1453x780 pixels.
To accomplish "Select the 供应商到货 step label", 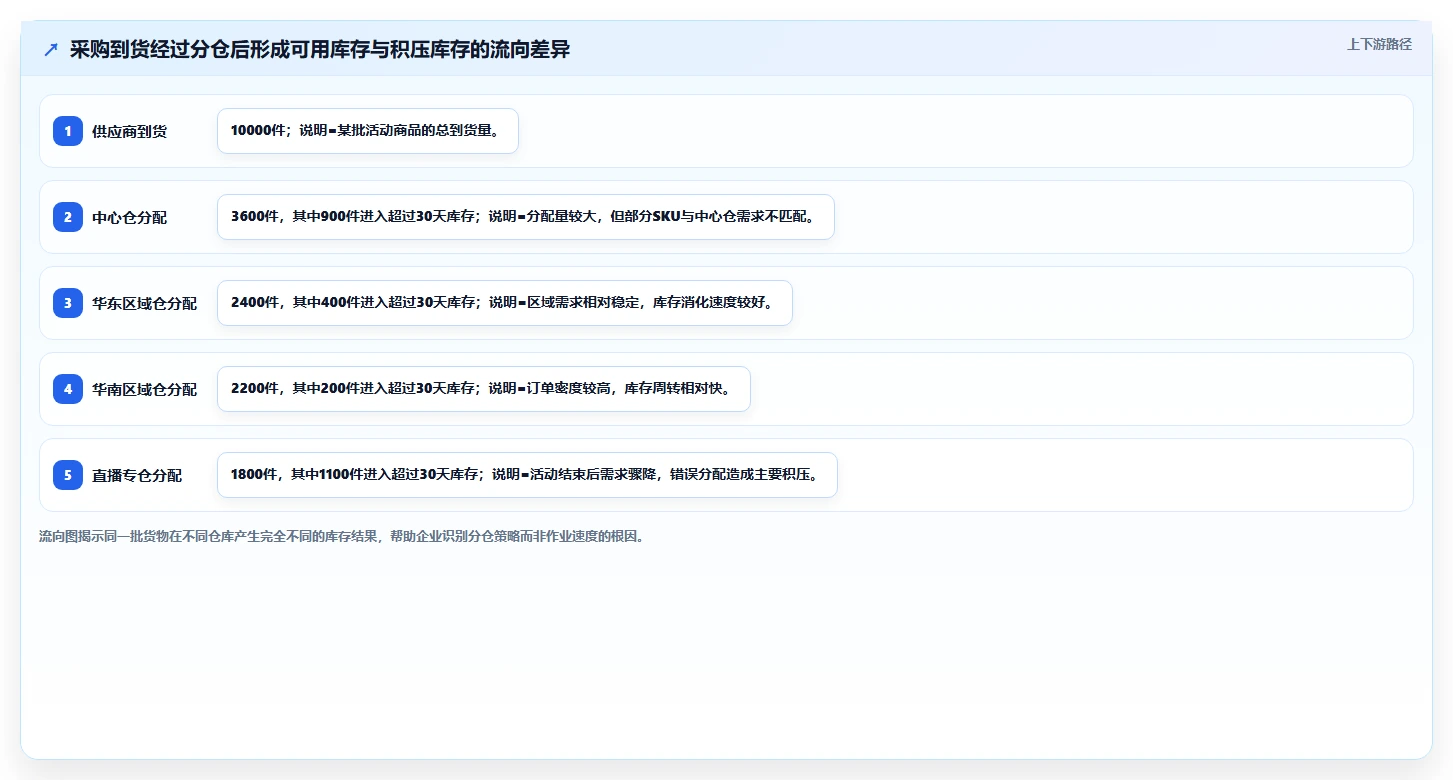I will [x=129, y=131].
